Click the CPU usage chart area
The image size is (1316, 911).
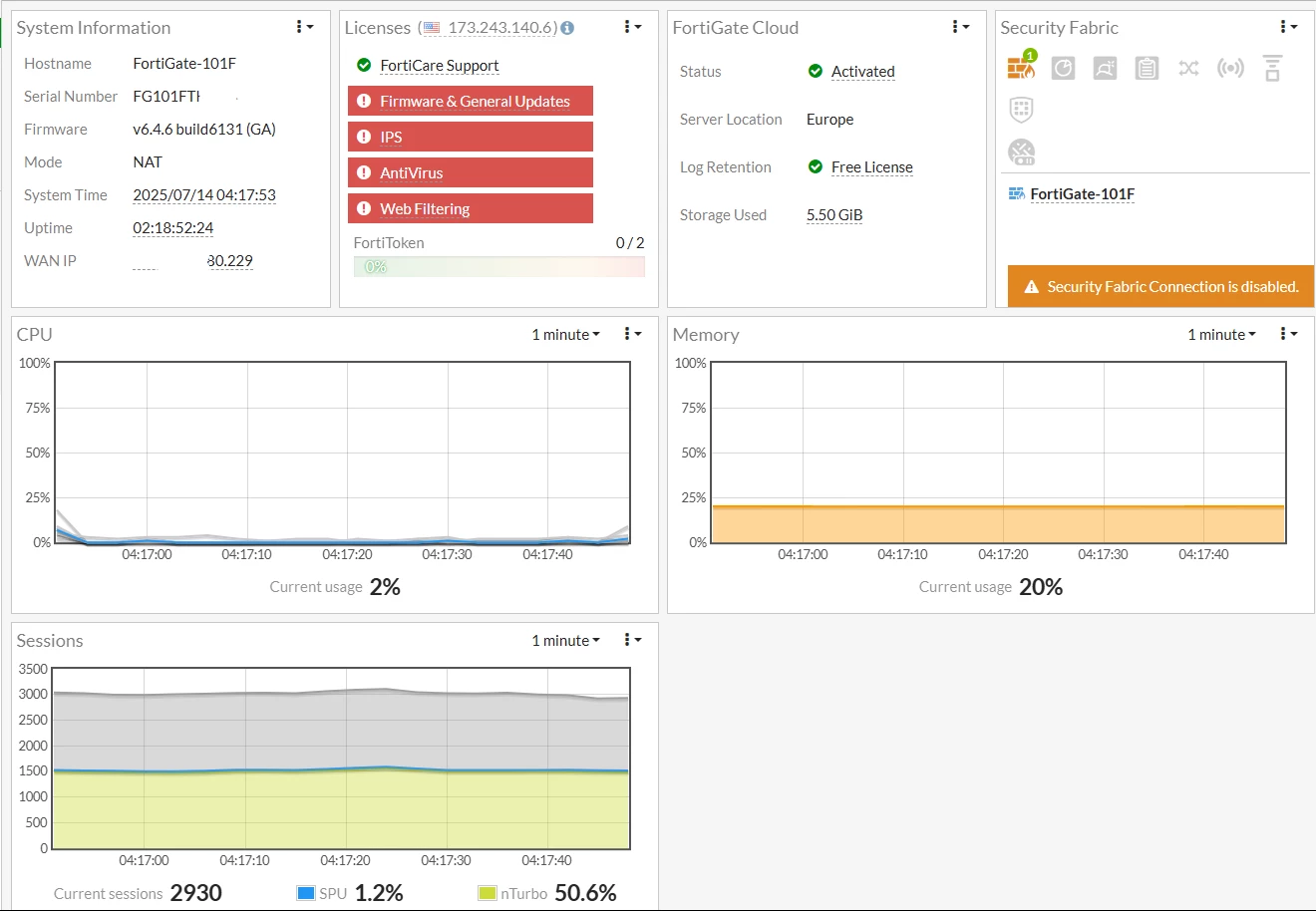(x=342, y=453)
